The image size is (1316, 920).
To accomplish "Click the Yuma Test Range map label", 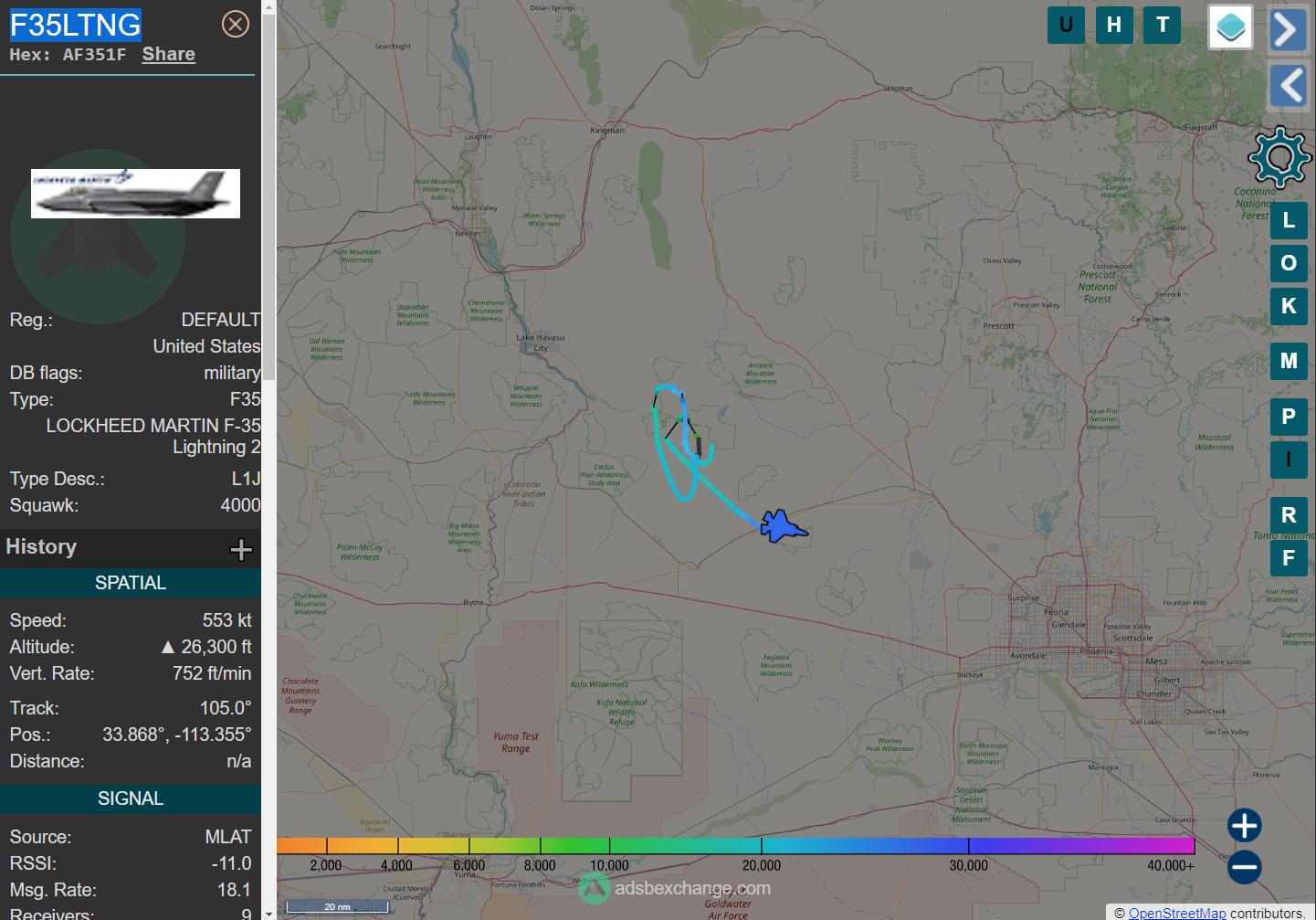I will coord(516,742).
